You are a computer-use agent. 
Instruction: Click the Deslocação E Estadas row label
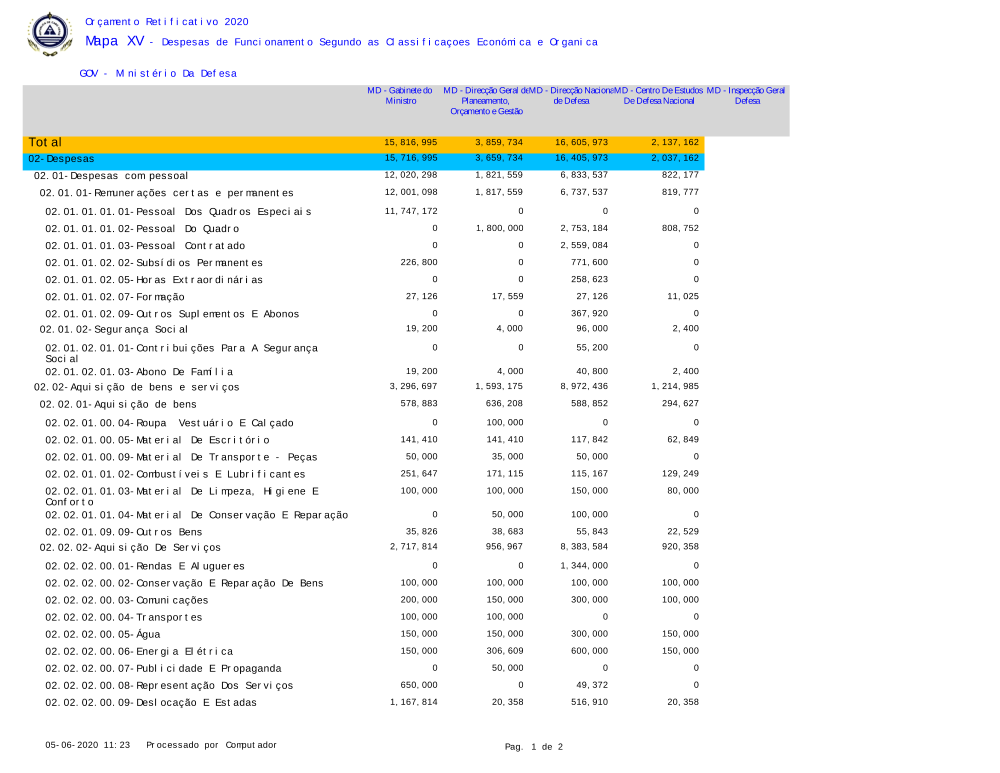(x=151, y=703)
